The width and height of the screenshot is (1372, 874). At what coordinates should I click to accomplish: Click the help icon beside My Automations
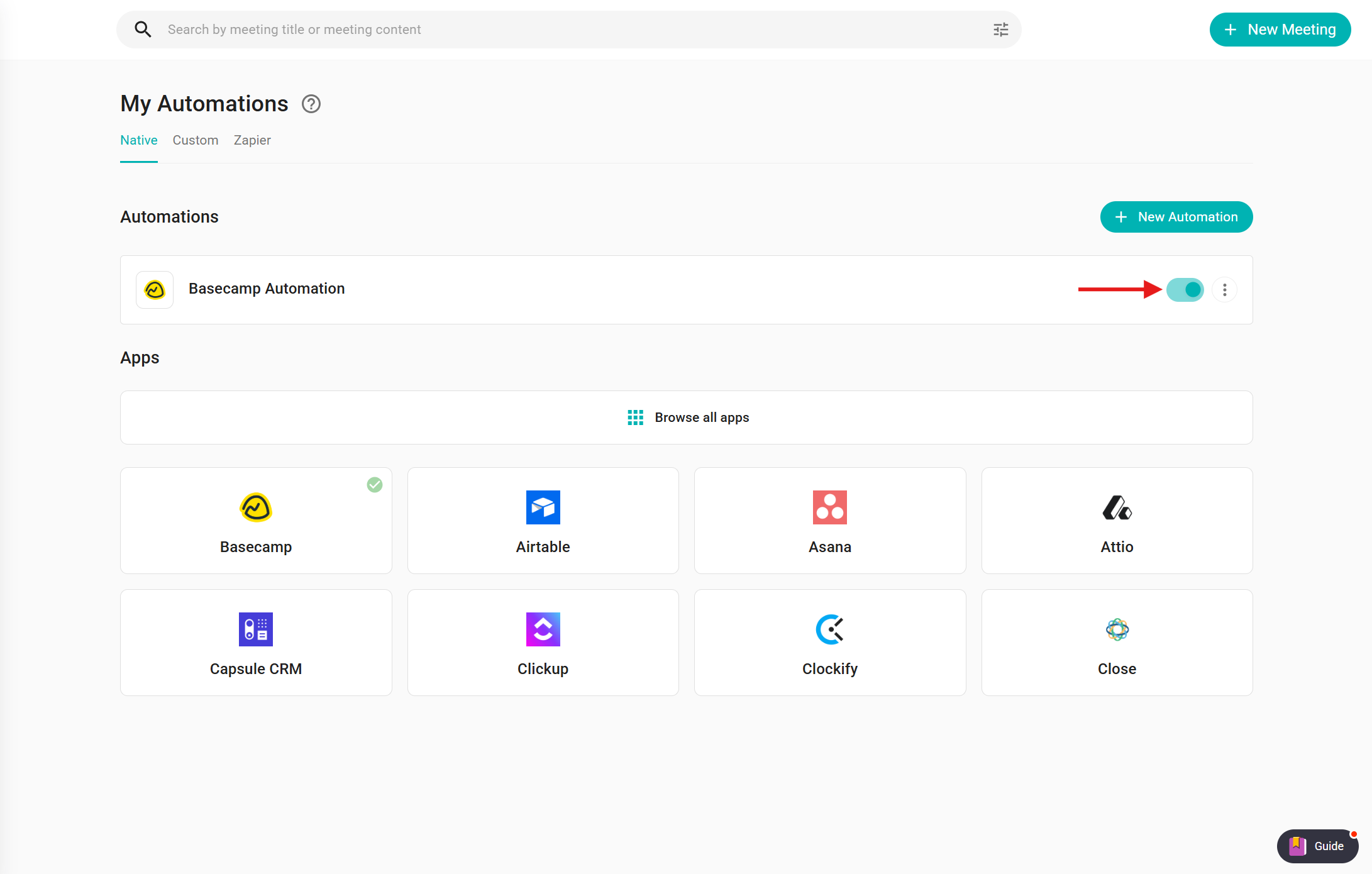[x=311, y=104]
